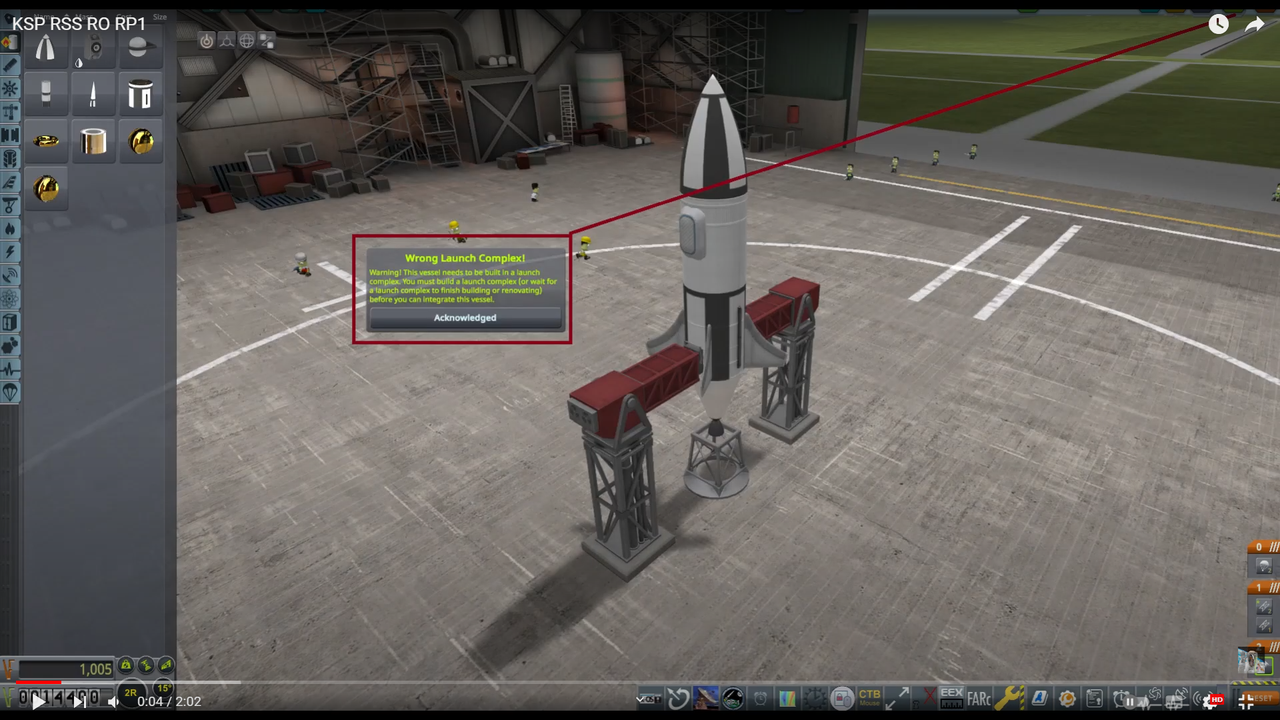Toggle HD quality settings gear

[1211, 701]
